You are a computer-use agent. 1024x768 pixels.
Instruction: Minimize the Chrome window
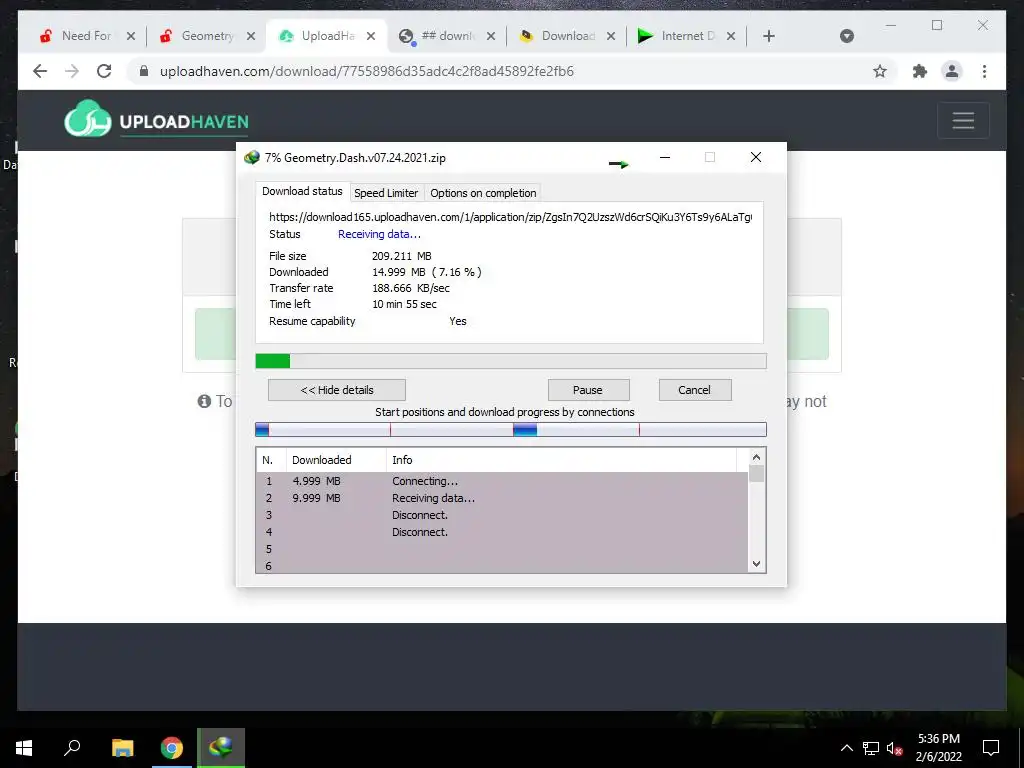pos(891,25)
